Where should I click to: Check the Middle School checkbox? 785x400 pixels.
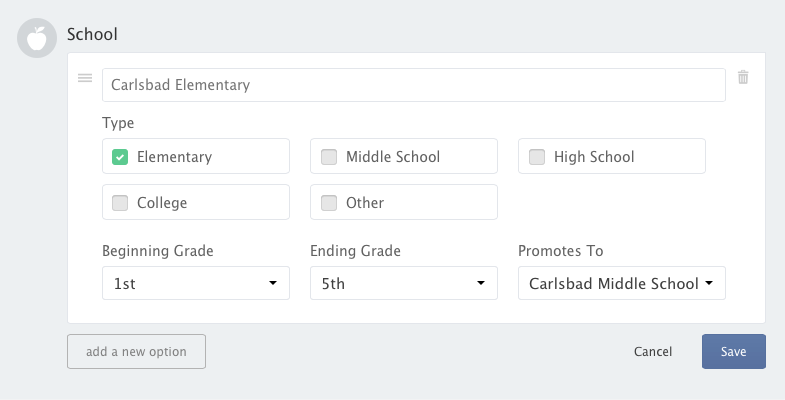point(329,157)
